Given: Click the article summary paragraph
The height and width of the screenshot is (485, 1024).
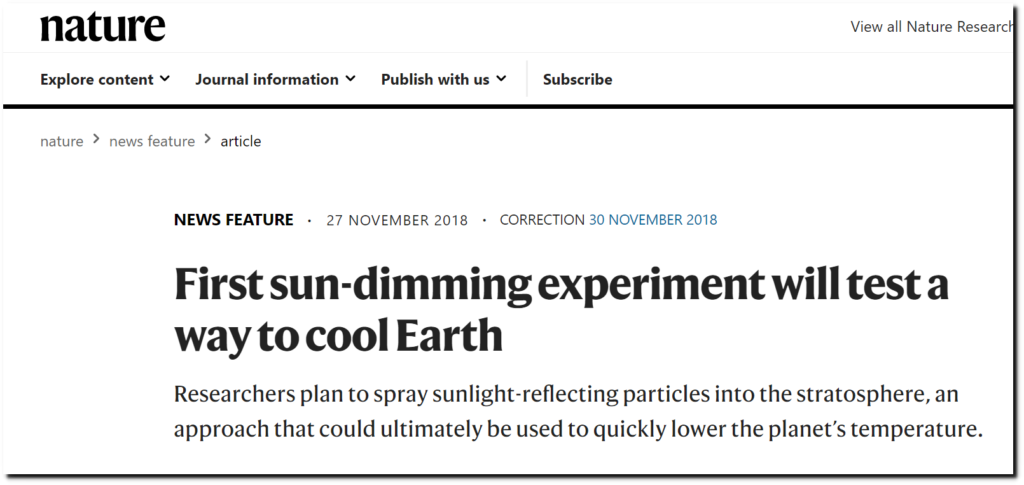Looking at the screenshot, I should click(578, 413).
